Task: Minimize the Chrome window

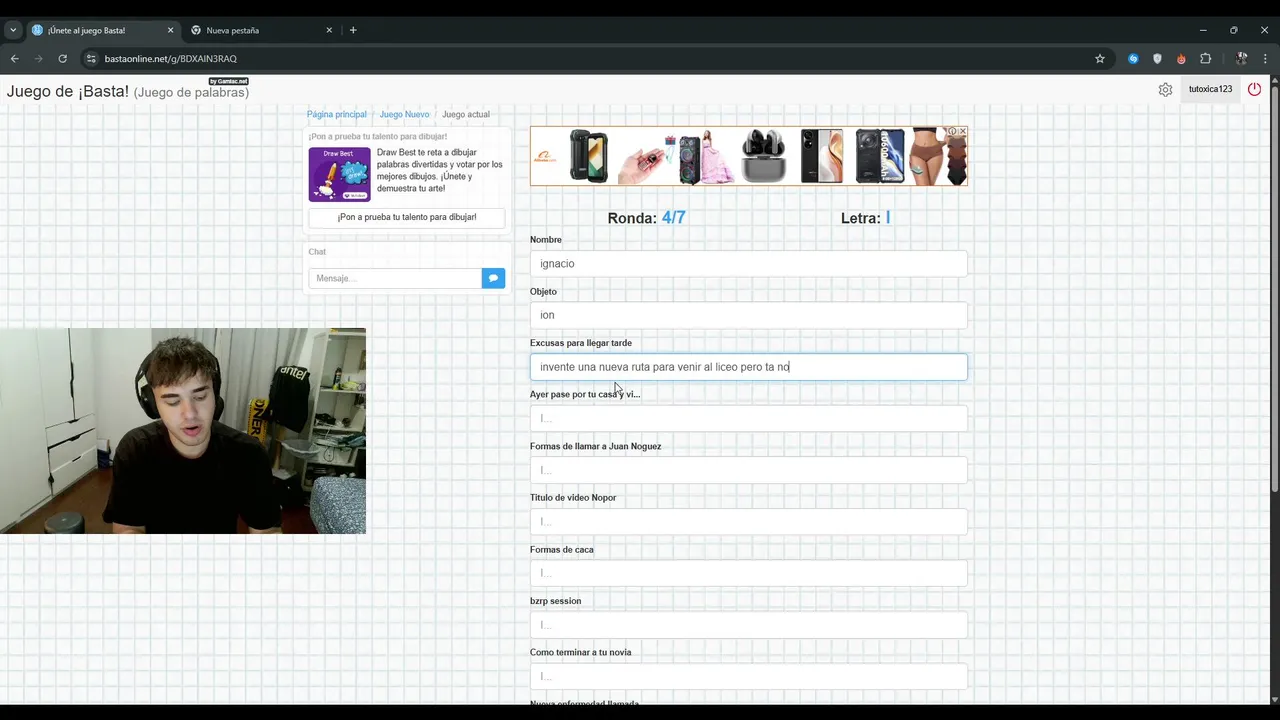Action: (1203, 30)
